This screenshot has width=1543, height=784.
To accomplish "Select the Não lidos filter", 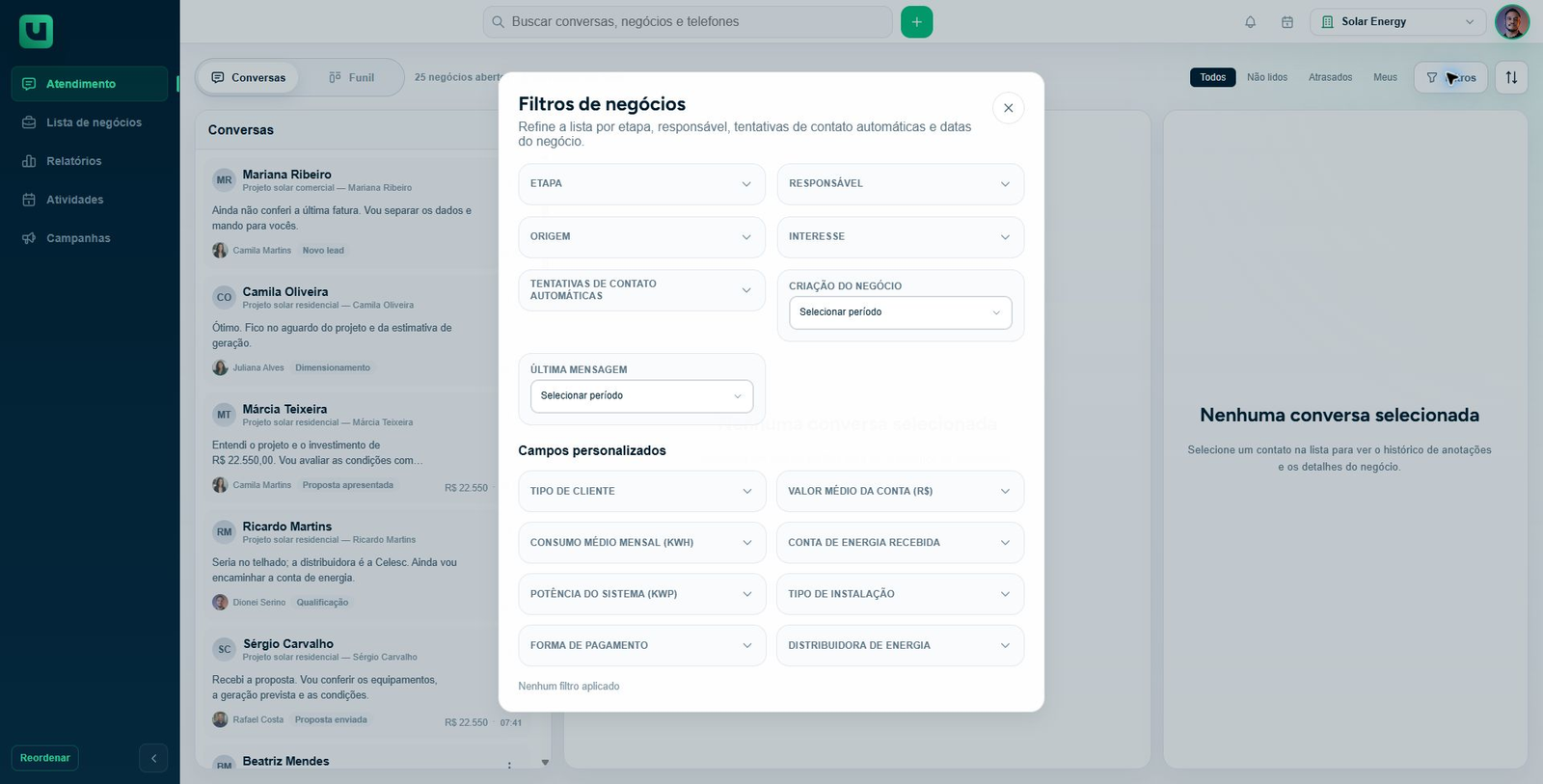I will [x=1267, y=77].
